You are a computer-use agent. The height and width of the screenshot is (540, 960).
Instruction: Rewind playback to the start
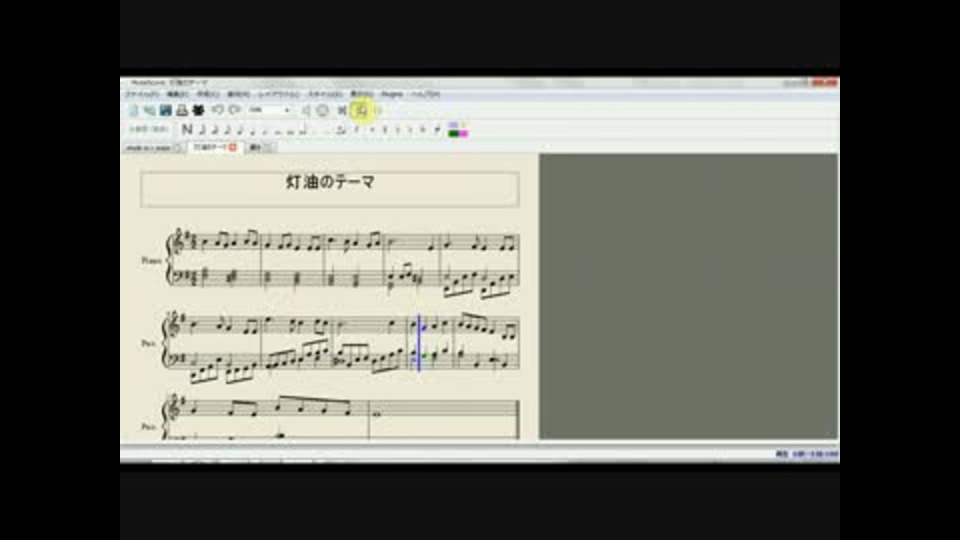coord(342,110)
